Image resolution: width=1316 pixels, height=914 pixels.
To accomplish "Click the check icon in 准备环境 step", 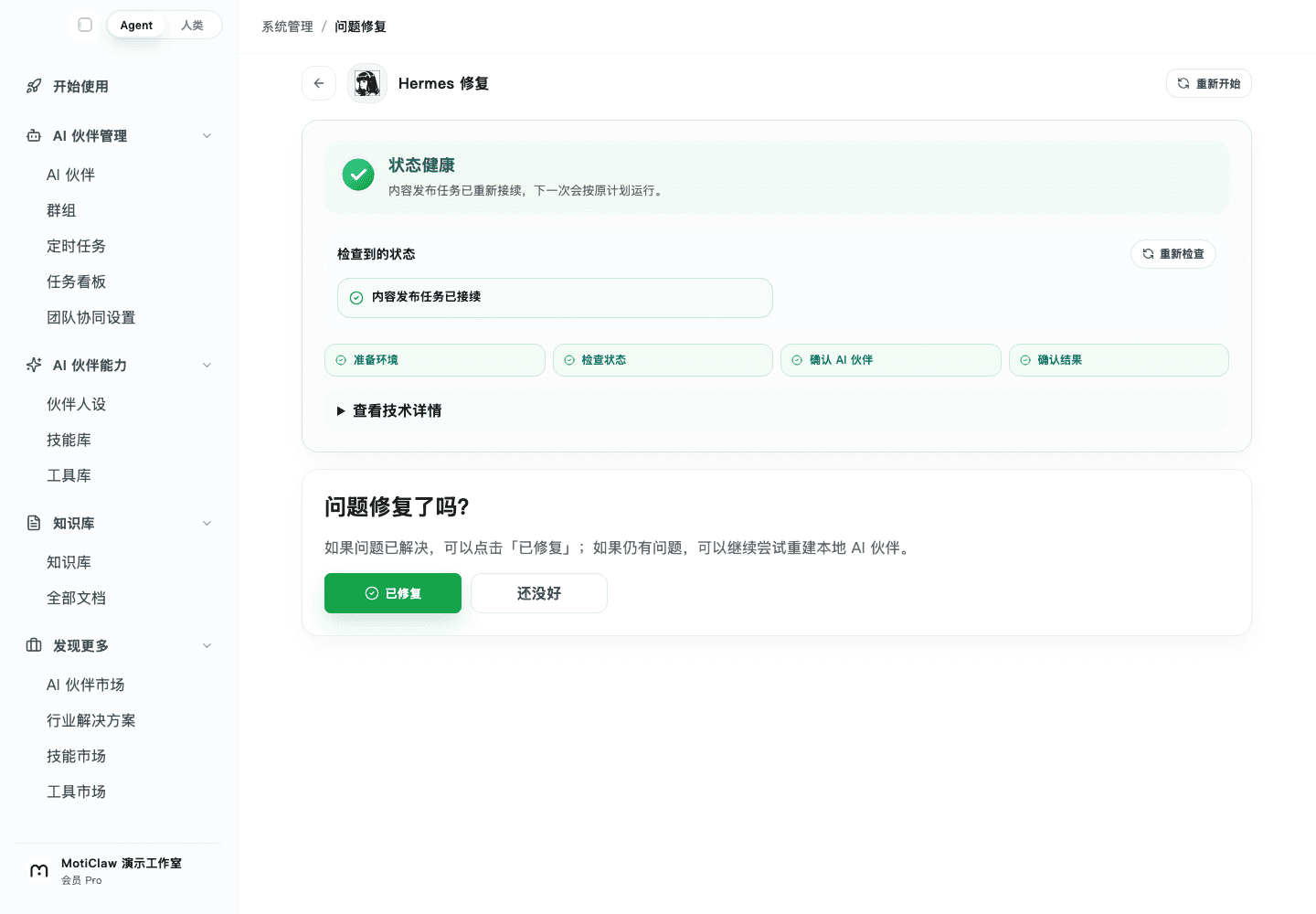I will pyautogui.click(x=341, y=360).
